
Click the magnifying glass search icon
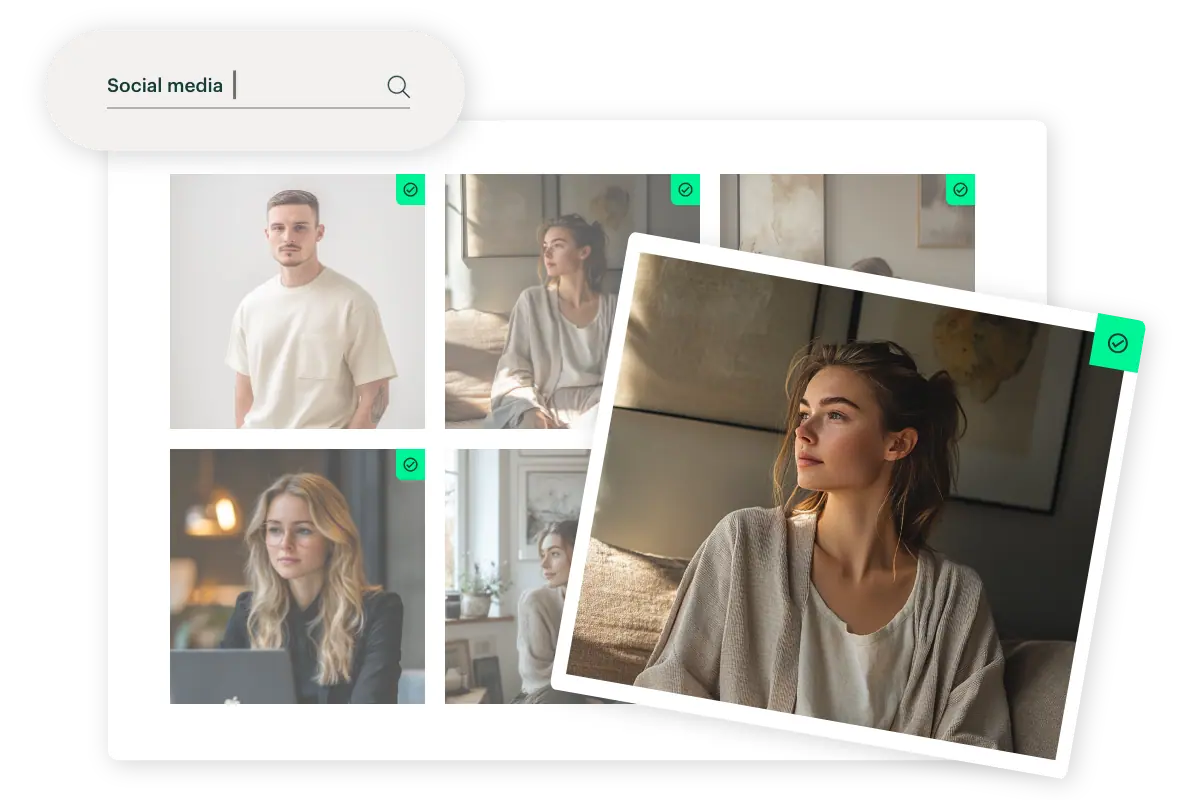(x=397, y=87)
